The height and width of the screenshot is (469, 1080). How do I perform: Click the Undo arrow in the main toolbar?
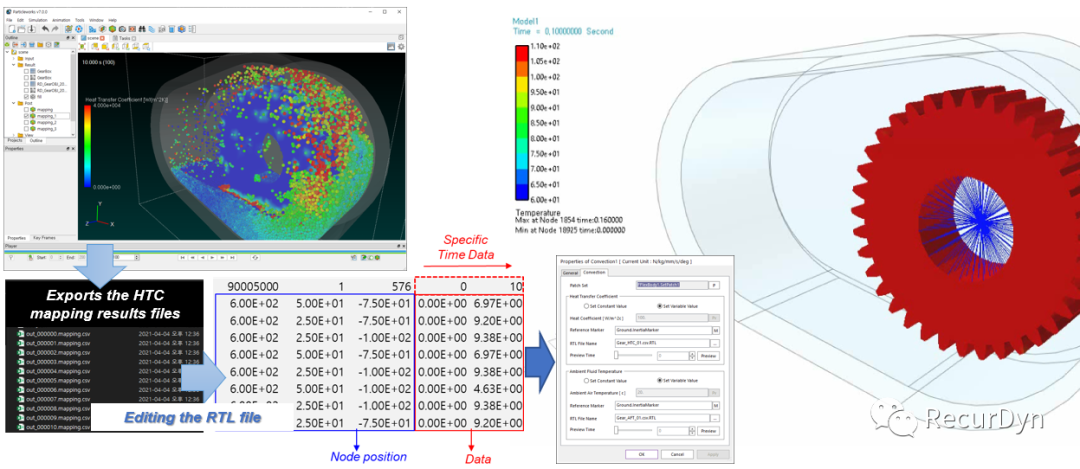coord(45,28)
